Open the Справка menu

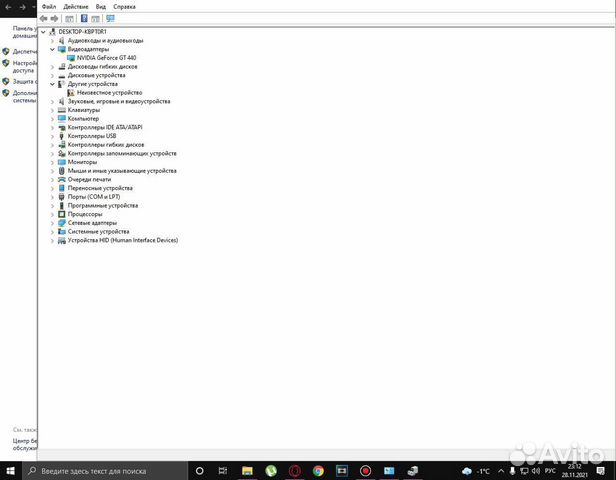(x=124, y=6)
